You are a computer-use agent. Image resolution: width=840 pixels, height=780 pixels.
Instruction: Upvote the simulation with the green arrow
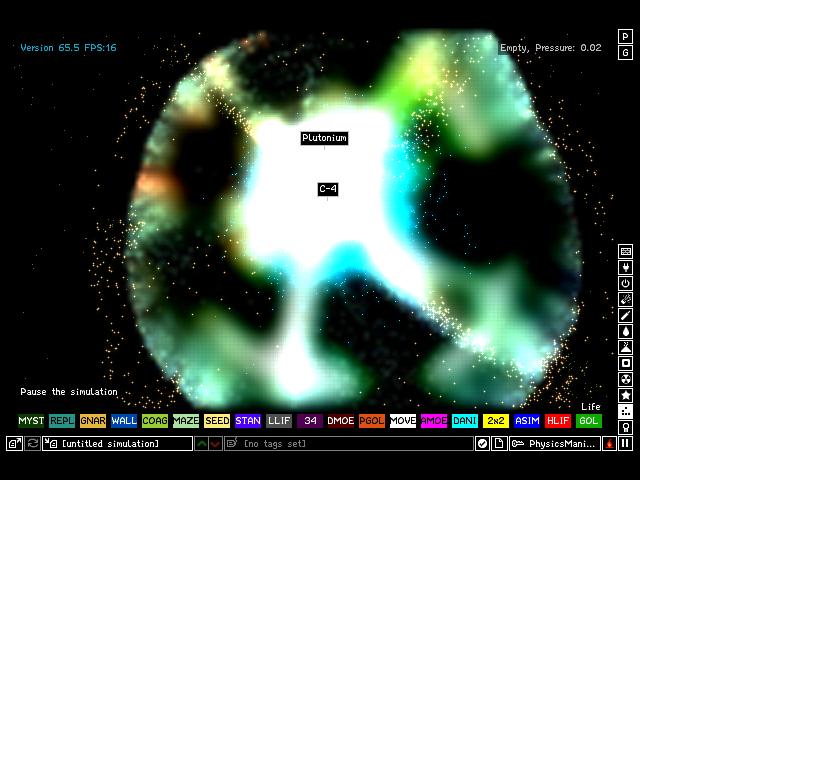[201, 444]
